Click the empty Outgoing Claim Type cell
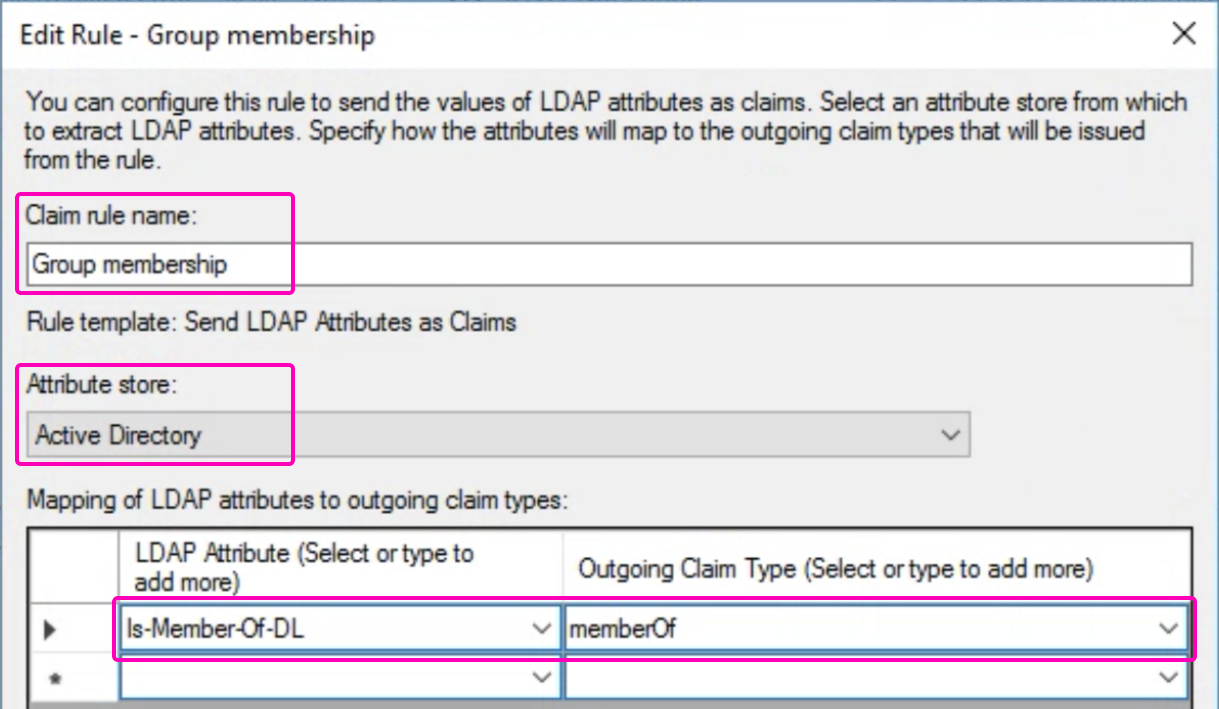The height and width of the screenshot is (709, 1219). click(860, 678)
